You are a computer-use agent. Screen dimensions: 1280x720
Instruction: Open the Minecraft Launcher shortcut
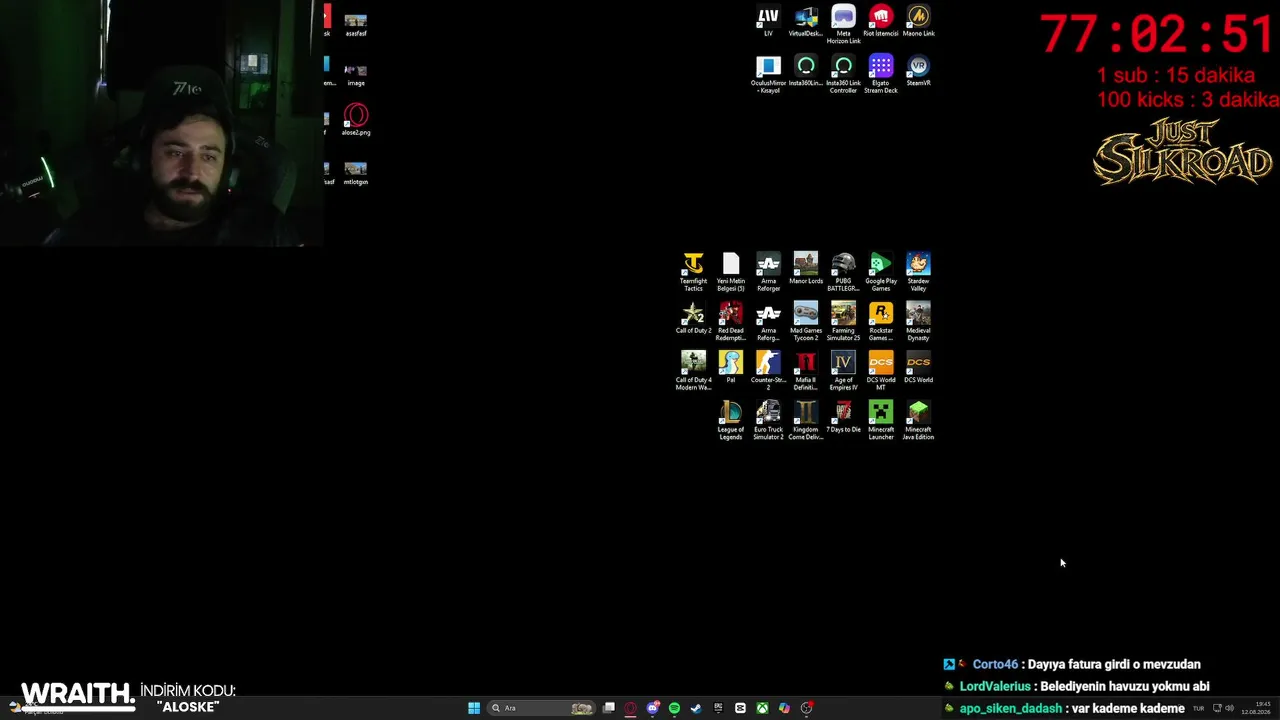pos(881,421)
